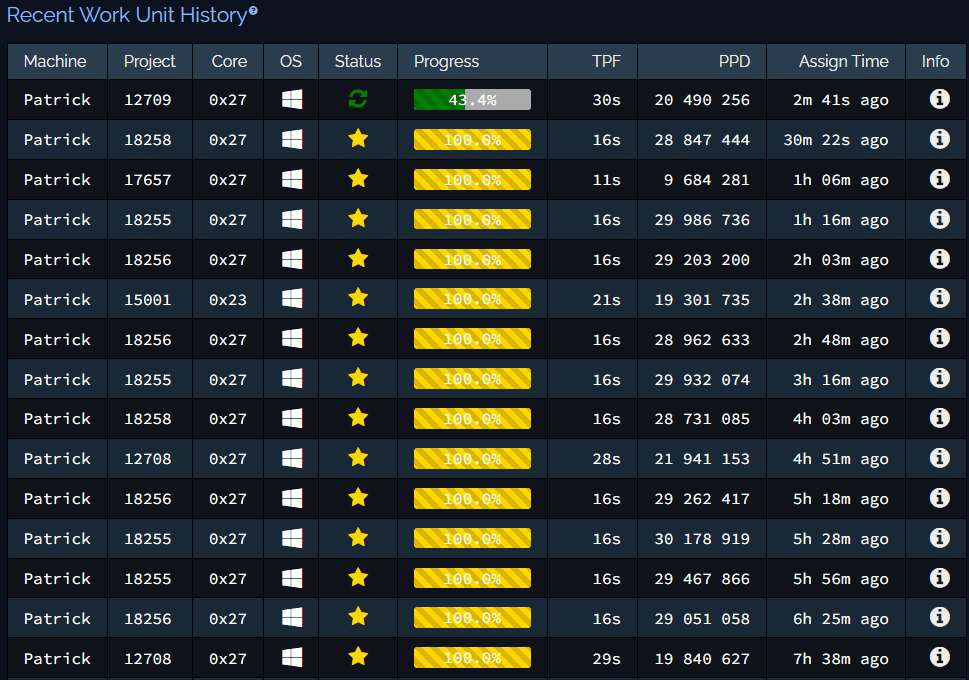Open info for the 5h 56m ago work unit
This screenshot has height=680, width=969.
pyautogui.click(x=939, y=578)
